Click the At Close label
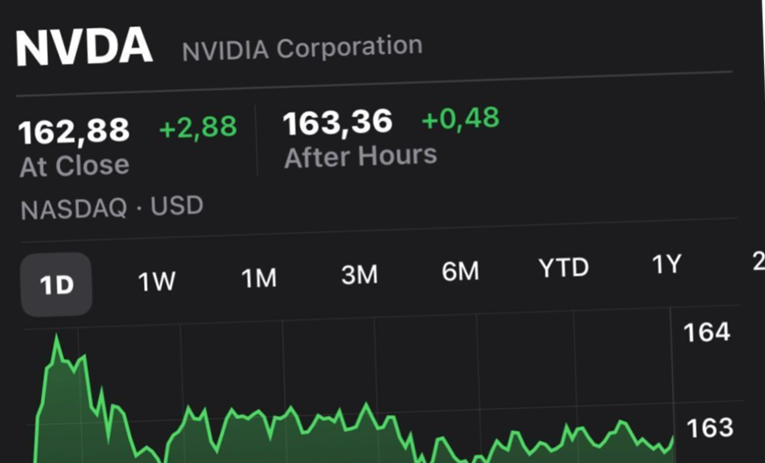765x463 pixels. pos(74,165)
